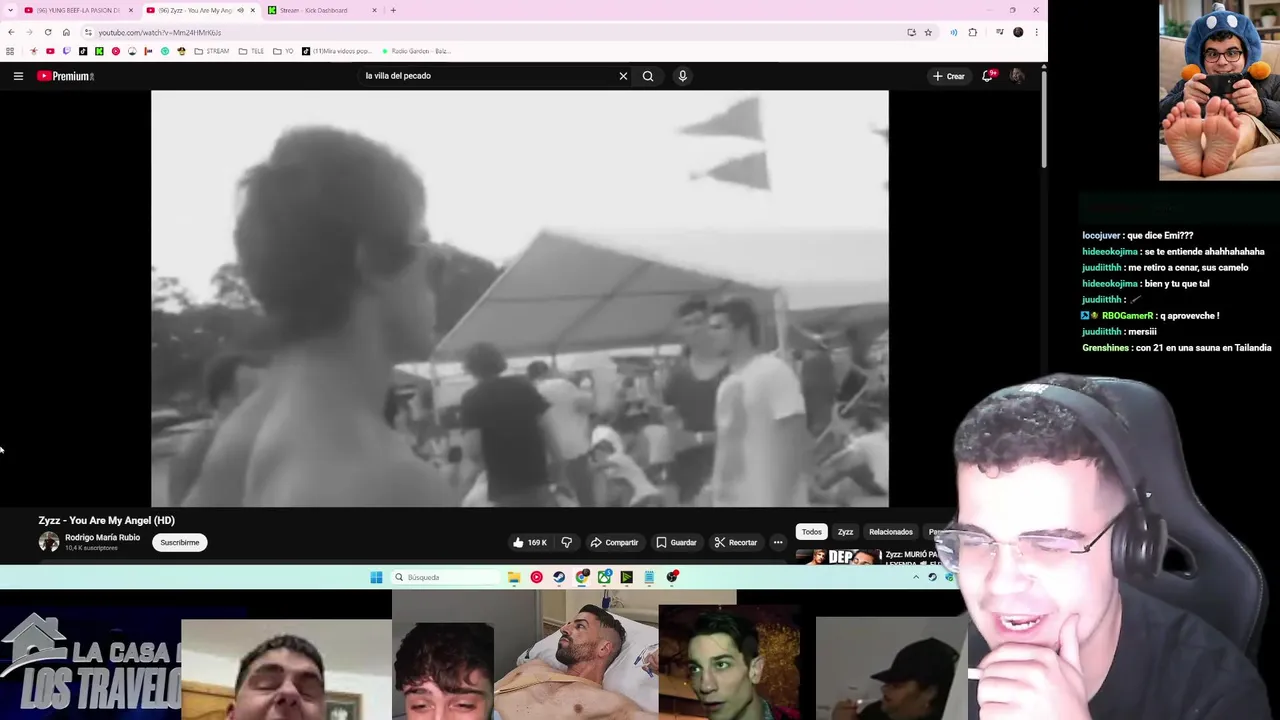Open the Radio Garden bookmark
1280x720 pixels.
[x=416, y=51]
